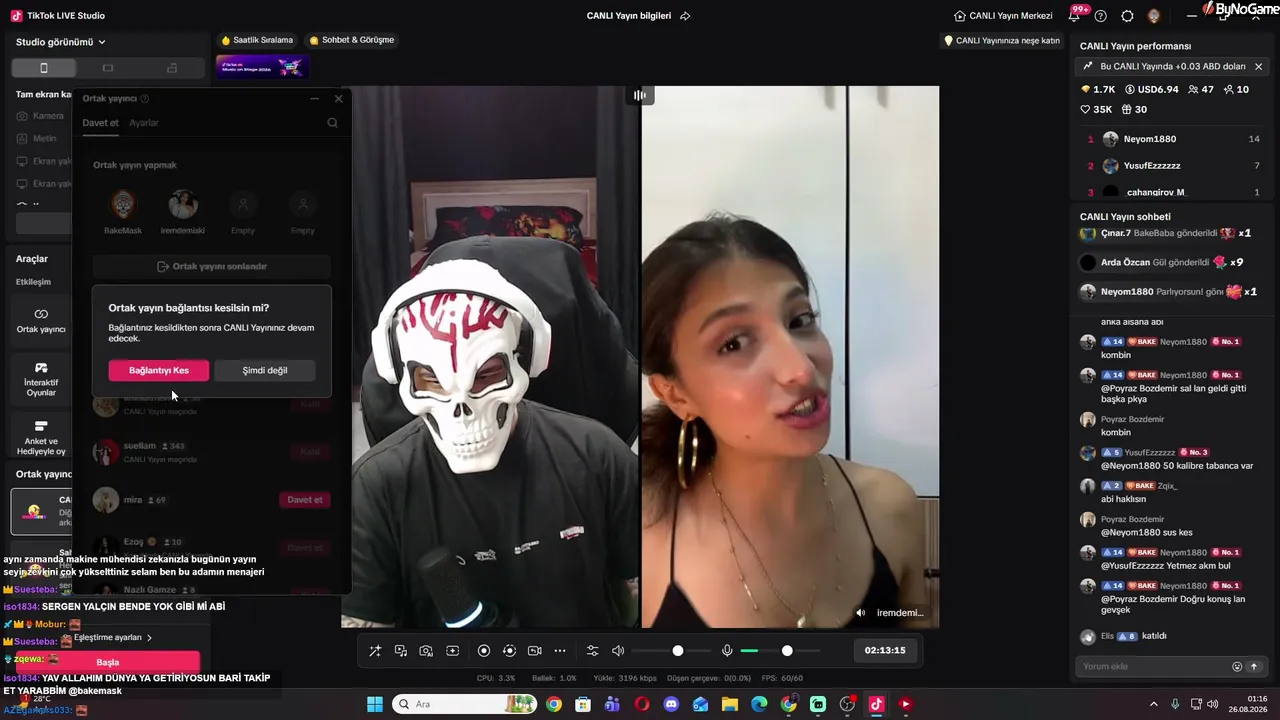Click the pink Başla button
The height and width of the screenshot is (720, 1280).
107,662
